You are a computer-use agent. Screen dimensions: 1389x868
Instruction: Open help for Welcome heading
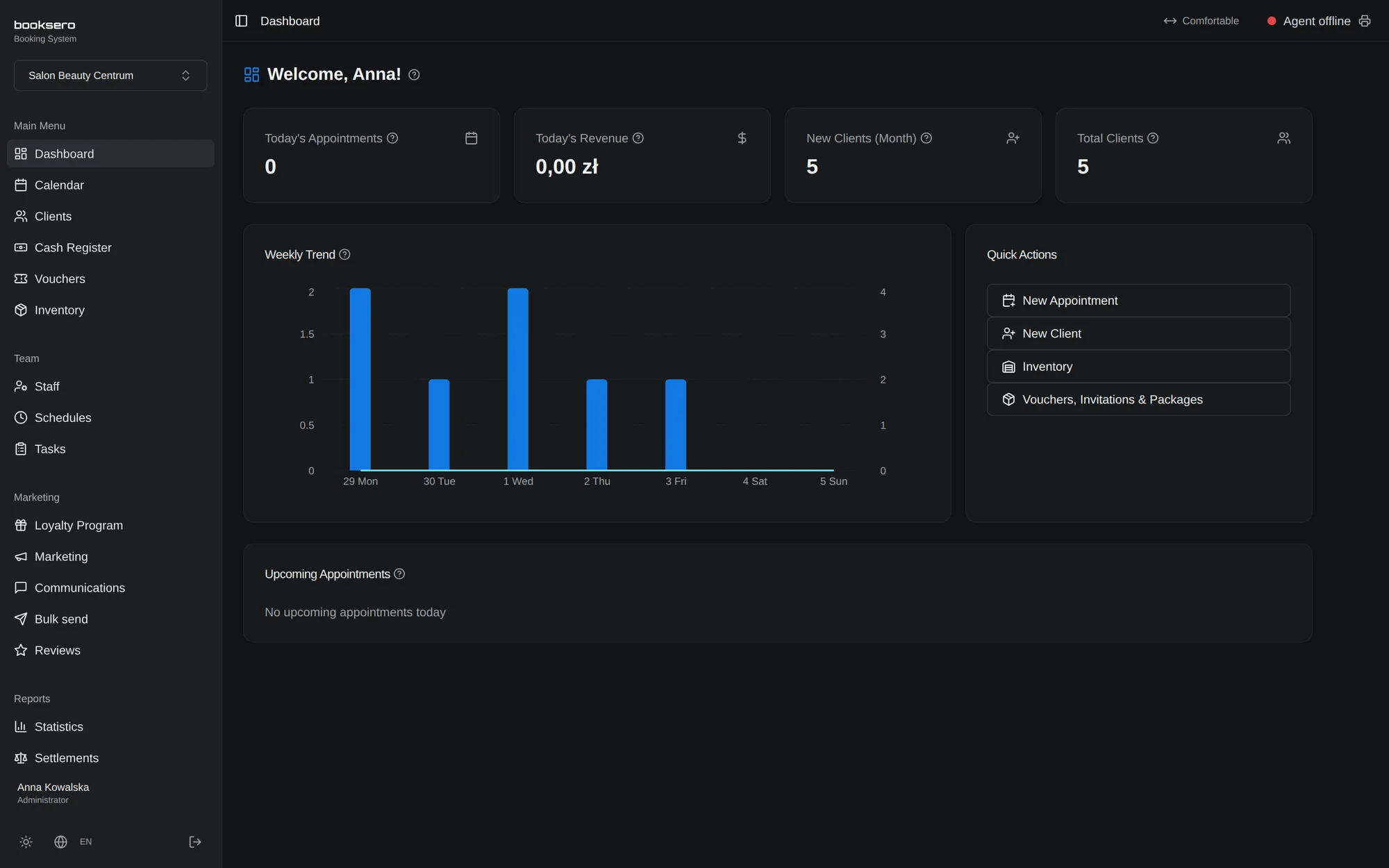click(414, 74)
